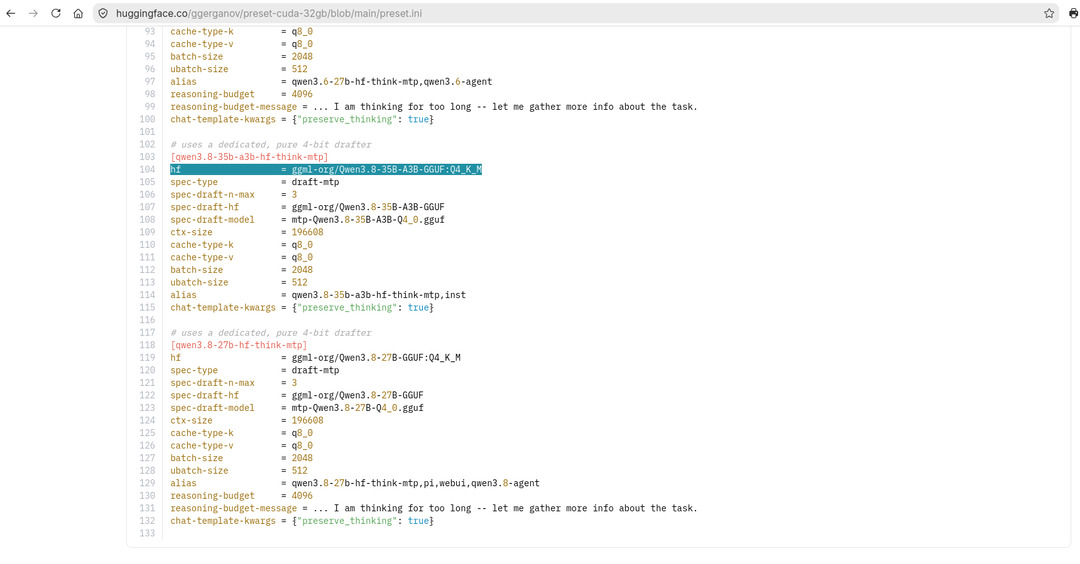This screenshot has width=1080, height=564.
Task: Click reasoning-budget value 4096 on line 98
Action: (x=302, y=94)
